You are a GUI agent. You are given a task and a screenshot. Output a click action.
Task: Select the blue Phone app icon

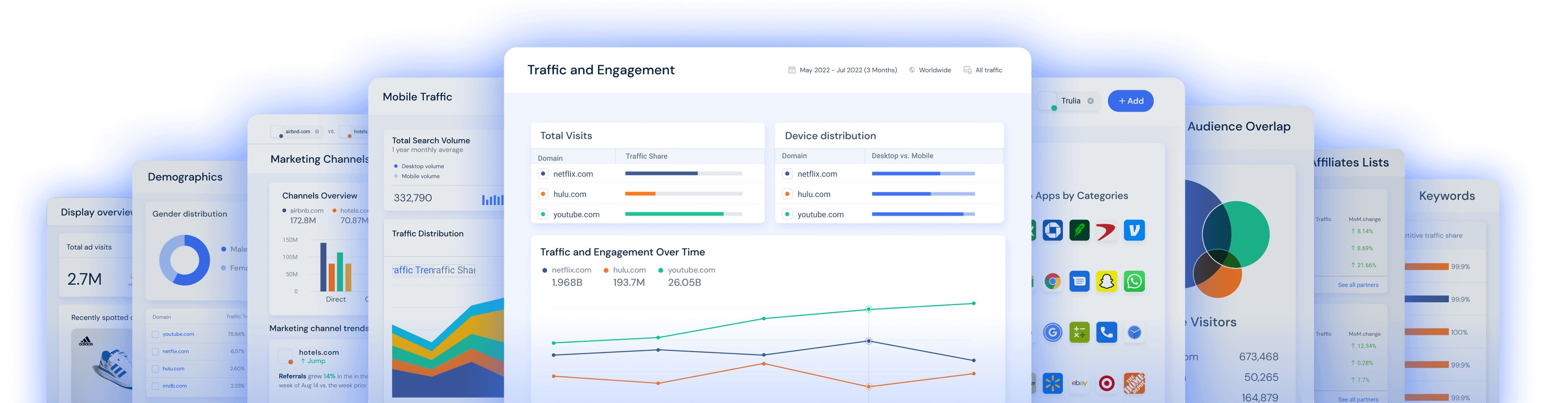(x=1106, y=332)
